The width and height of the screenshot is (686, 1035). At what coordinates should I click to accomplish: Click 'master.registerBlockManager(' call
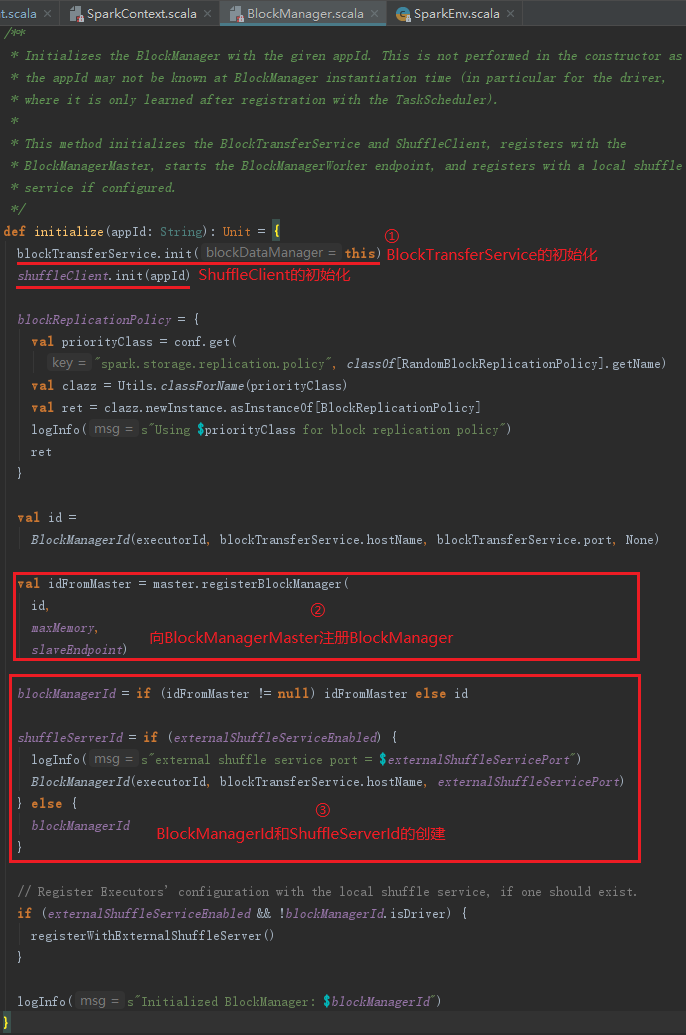251,584
